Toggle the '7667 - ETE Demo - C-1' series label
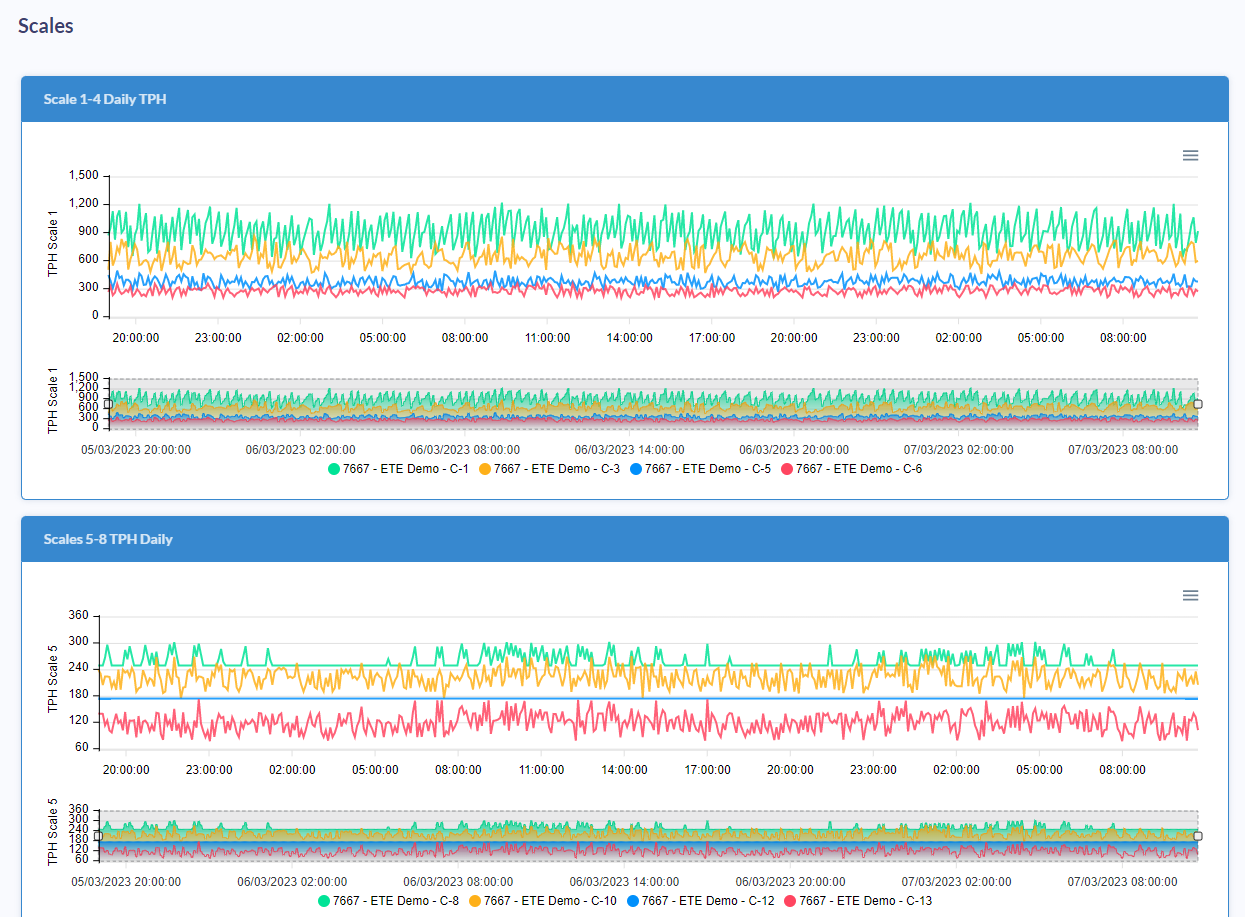1245x917 pixels. coord(406,469)
